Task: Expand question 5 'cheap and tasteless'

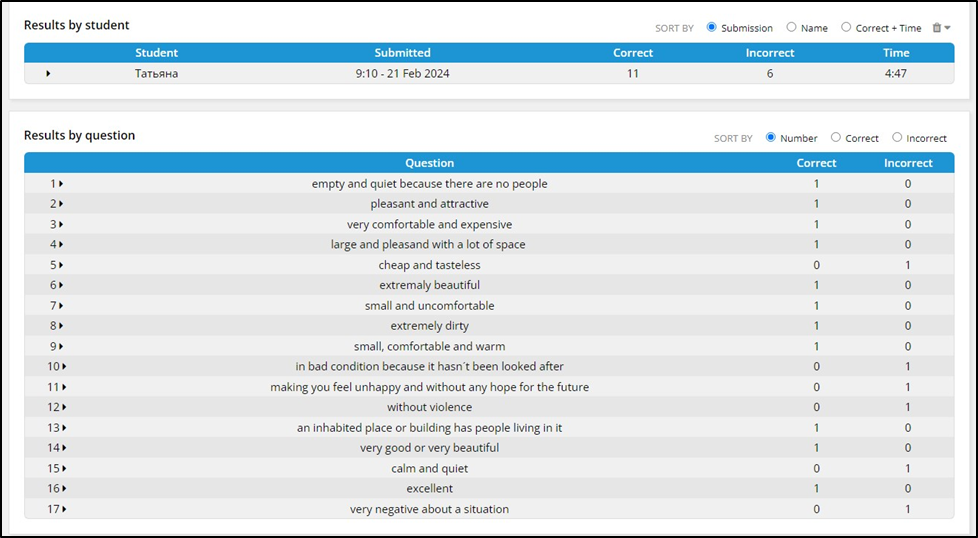Action: coord(61,265)
